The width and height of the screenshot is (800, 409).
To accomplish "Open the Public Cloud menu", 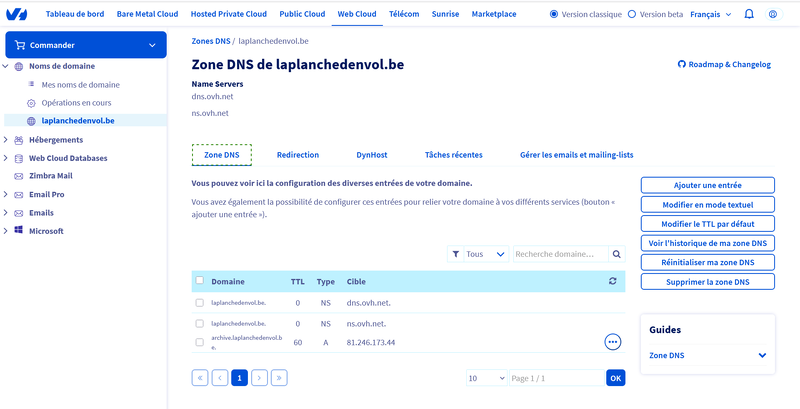I will pyautogui.click(x=302, y=14).
